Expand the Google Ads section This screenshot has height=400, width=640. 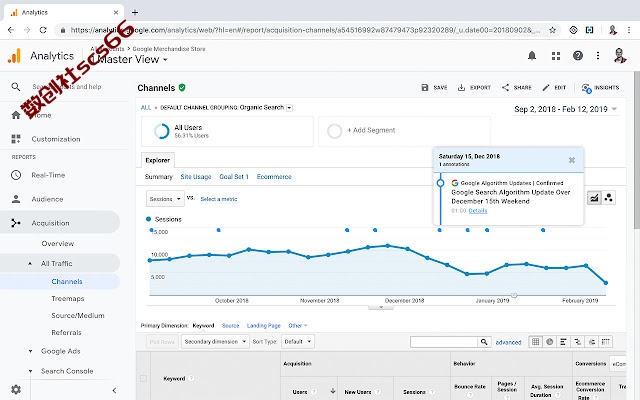pyautogui.click(x=30, y=351)
